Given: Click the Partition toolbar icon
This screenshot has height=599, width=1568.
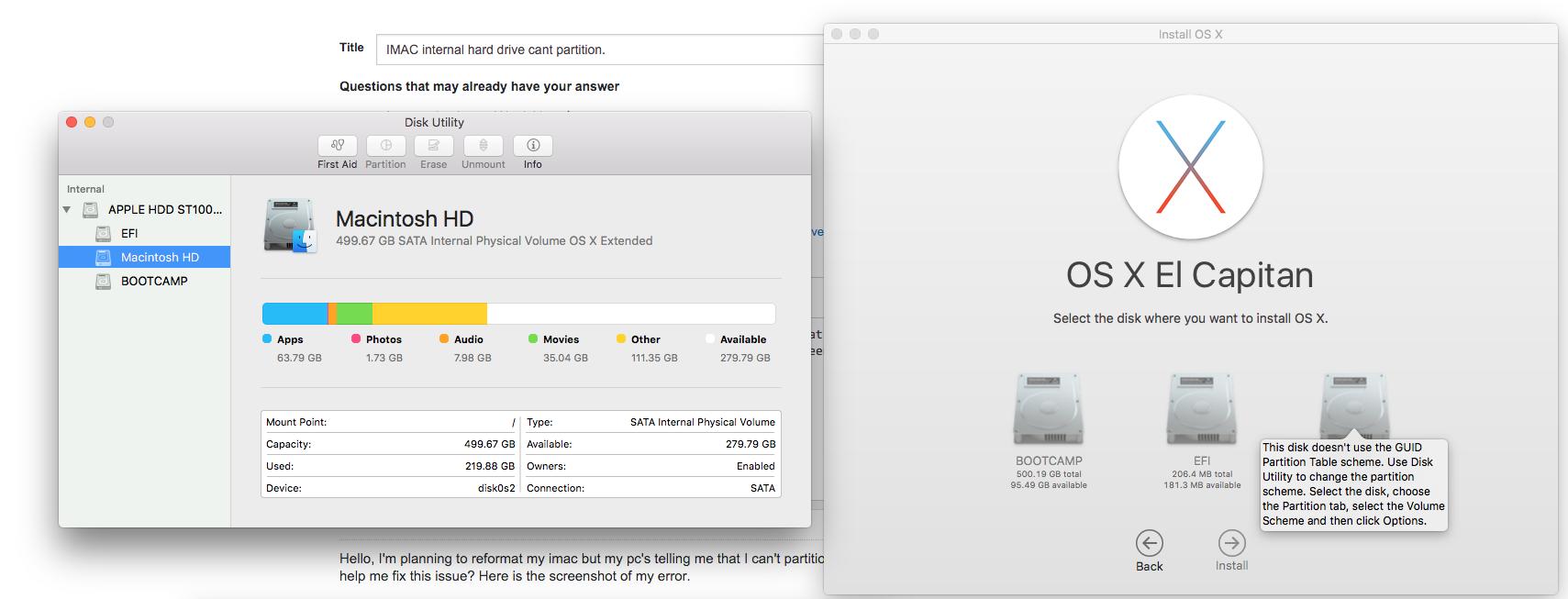Looking at the screenshot, I should (x=385, y=146).
